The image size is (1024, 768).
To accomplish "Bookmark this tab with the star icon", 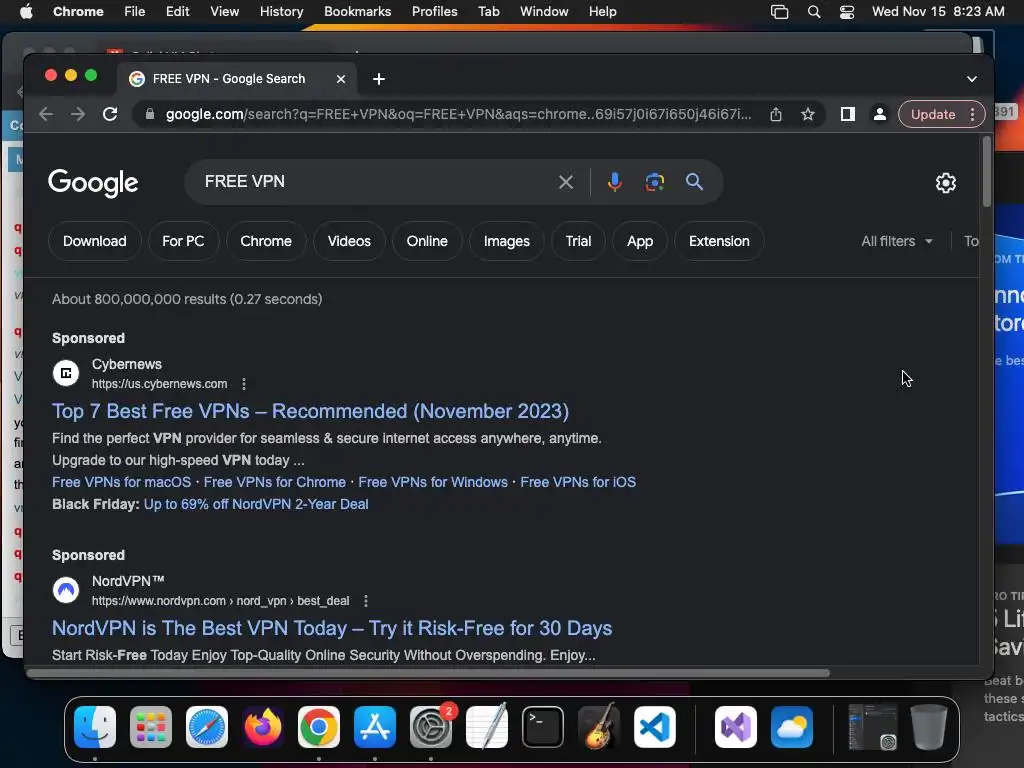I will (808, 114).
